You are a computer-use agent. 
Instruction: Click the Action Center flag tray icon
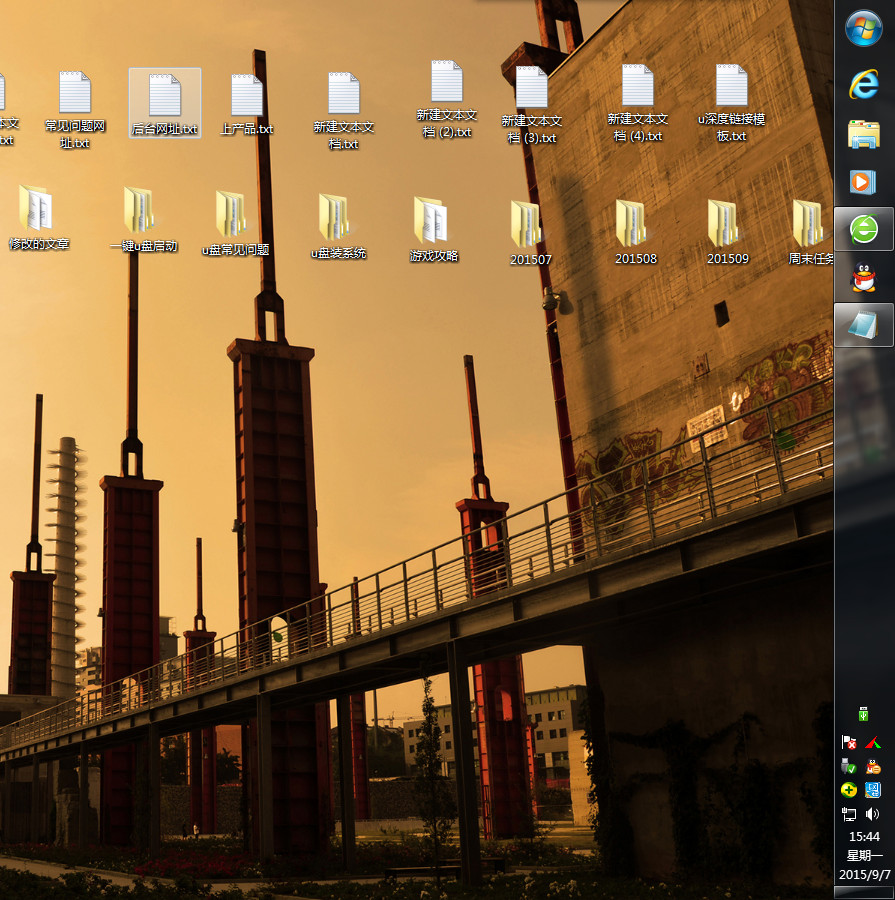point(850,742)
